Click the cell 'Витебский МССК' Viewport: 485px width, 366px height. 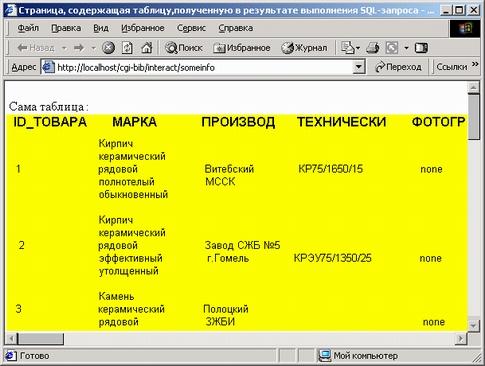pos(229,175)
